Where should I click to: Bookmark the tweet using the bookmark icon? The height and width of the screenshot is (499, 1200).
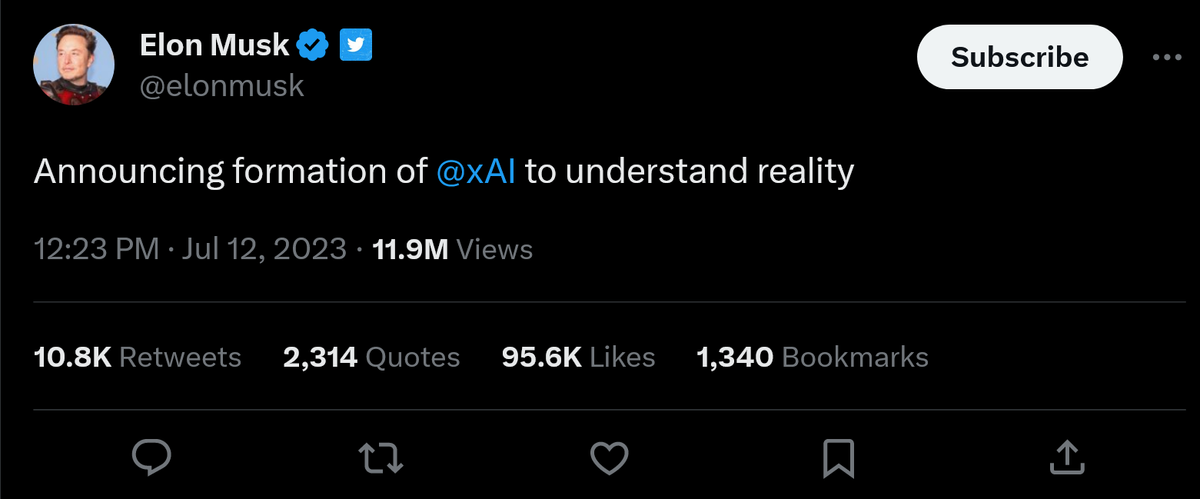[x=837, y=458]
